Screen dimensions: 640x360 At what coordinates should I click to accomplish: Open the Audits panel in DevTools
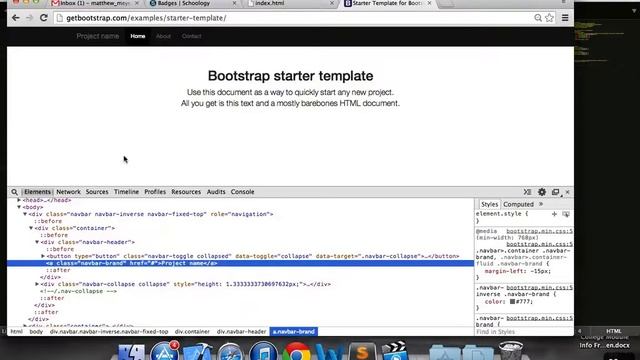216,192
